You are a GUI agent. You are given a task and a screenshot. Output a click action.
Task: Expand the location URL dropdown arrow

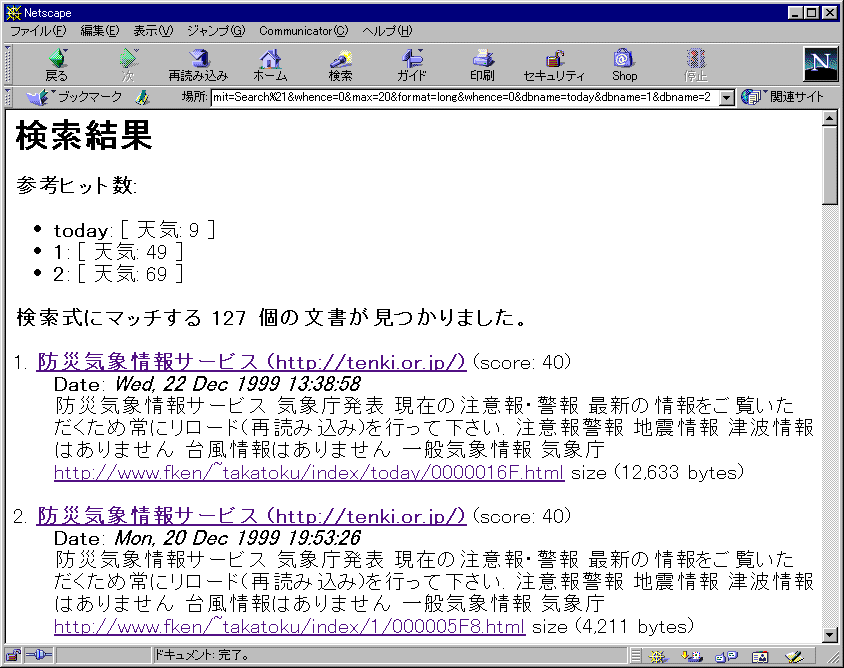(x=727, y=97)
